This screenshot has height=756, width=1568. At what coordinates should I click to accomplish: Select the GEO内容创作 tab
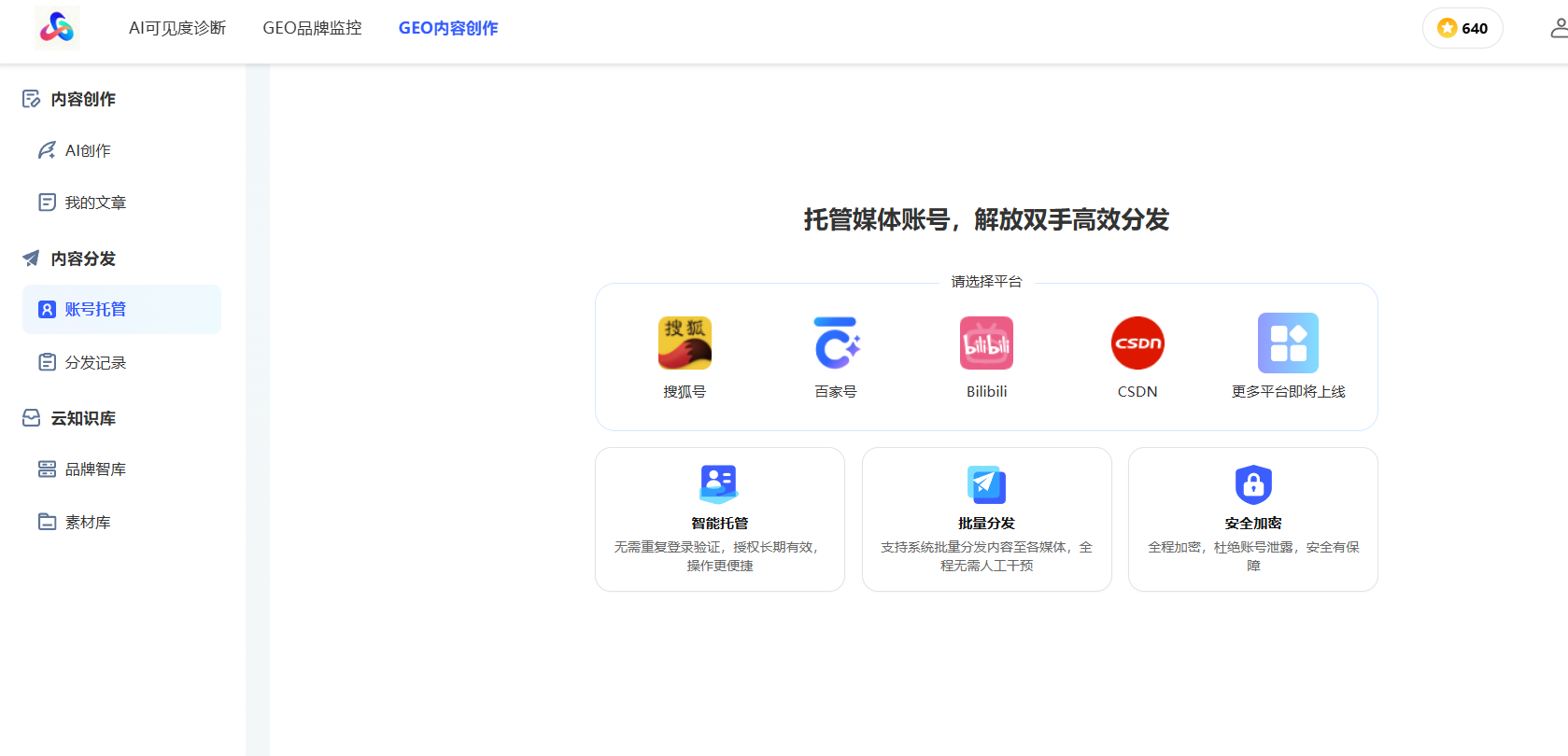click(448, 28)
